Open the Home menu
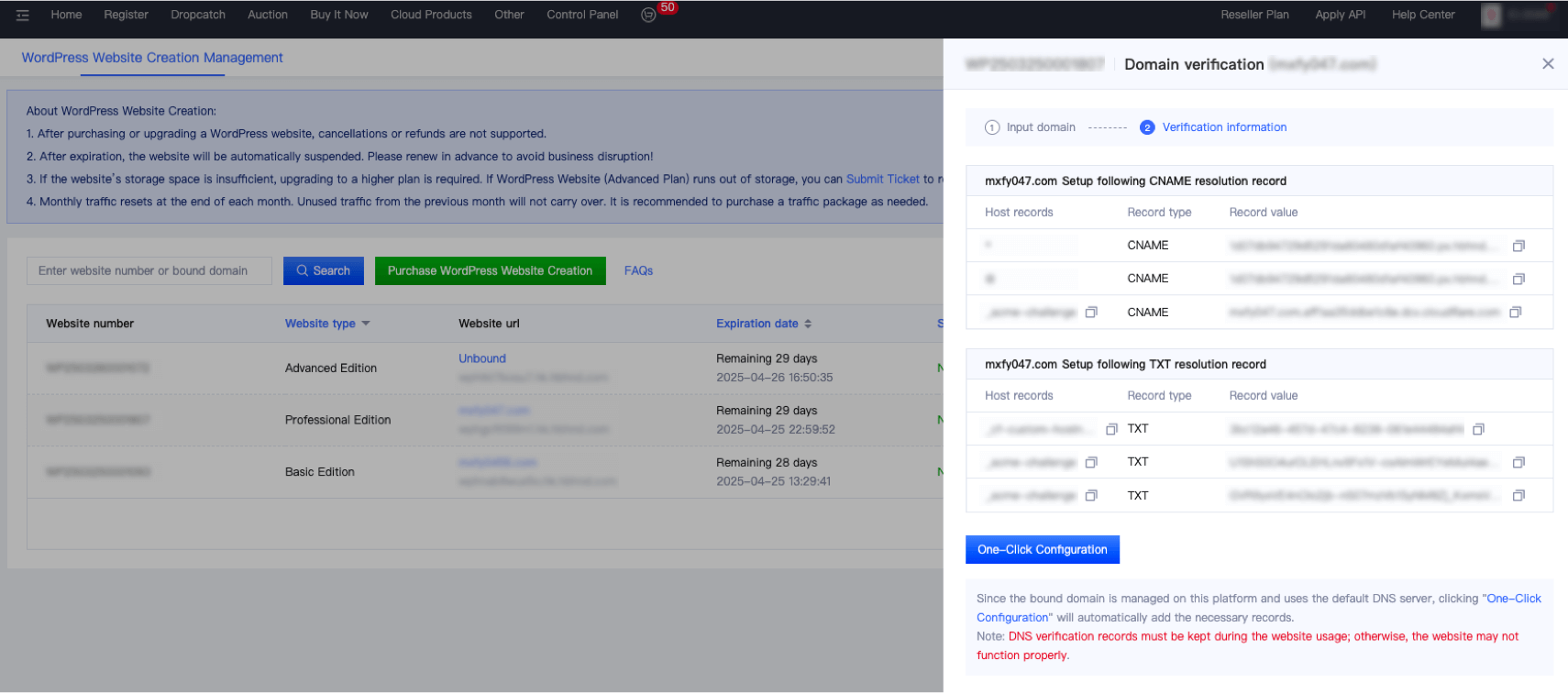 (x=66, y=15)
